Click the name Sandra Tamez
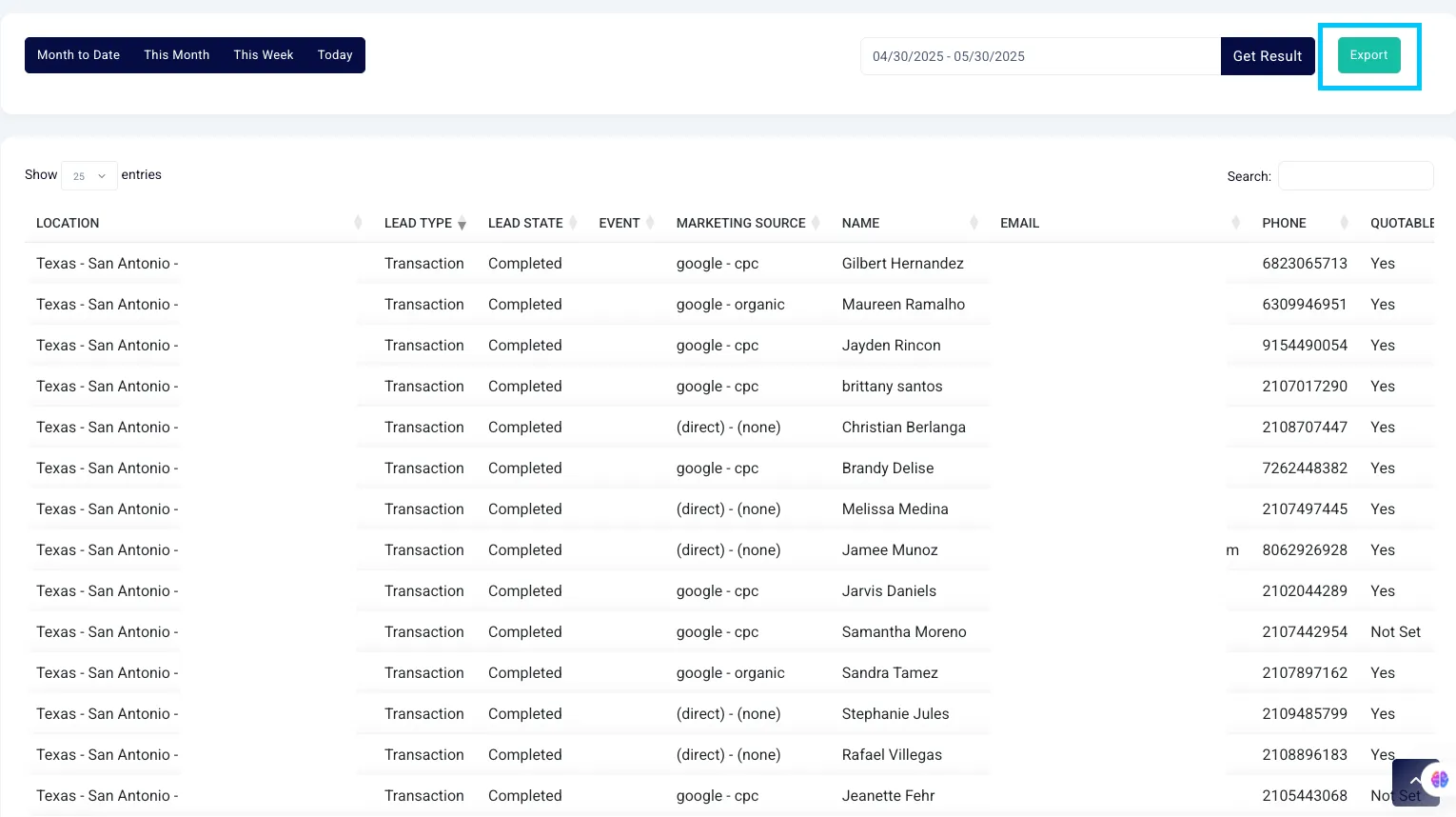 coord(890,673)
